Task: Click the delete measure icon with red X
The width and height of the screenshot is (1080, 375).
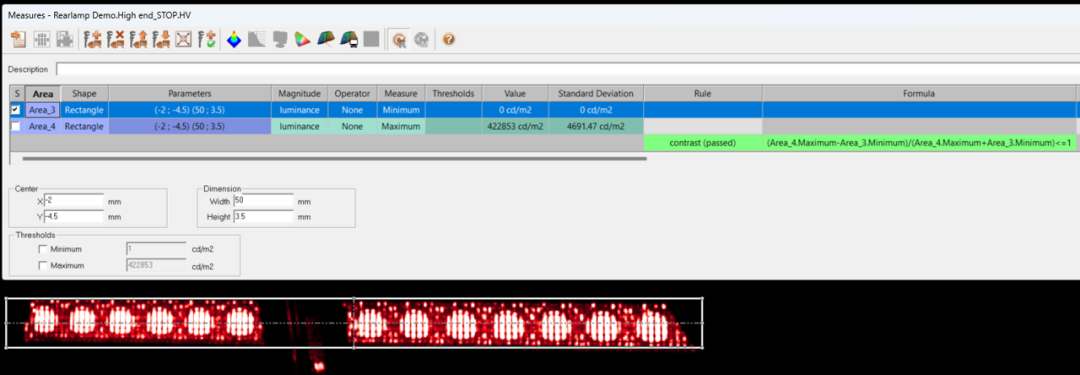Action: coord(116,40)
